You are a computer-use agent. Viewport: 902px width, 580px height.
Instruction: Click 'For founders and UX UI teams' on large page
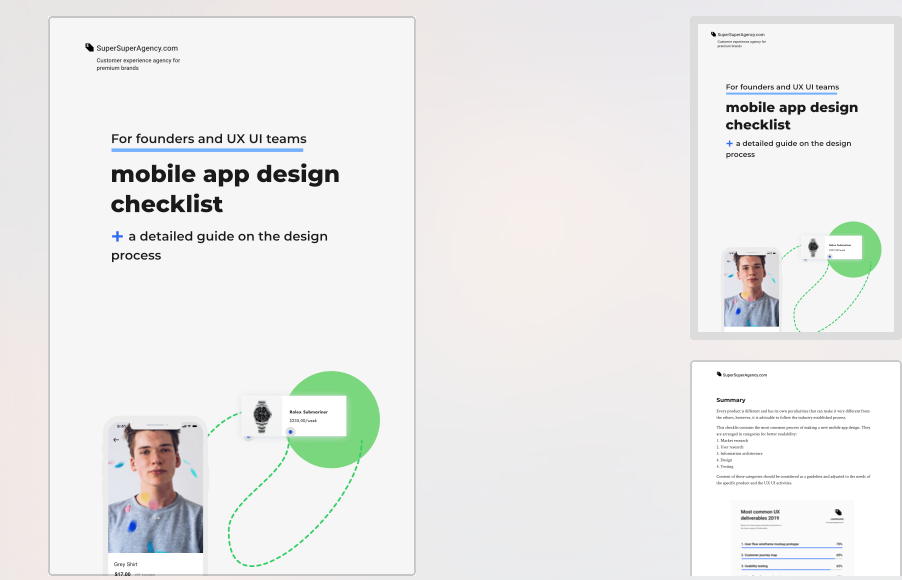coord(208,139)
